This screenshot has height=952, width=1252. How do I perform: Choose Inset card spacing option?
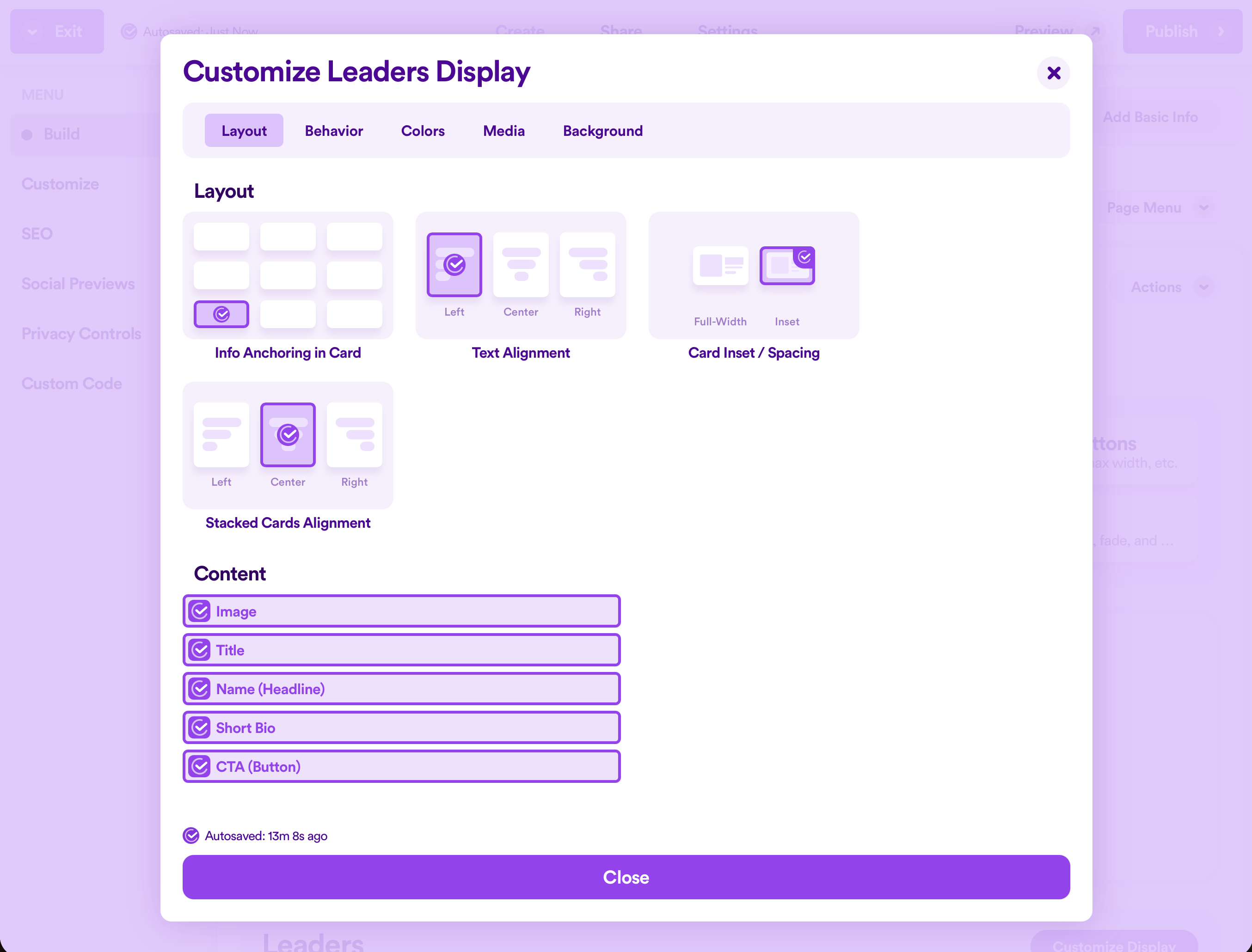point(787,265)
